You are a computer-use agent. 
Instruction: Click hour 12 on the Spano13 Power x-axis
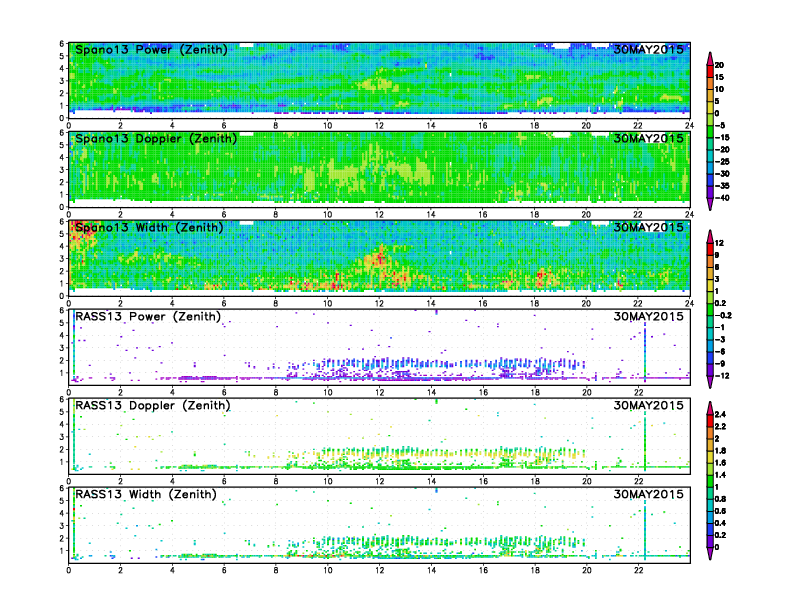pyautogui.click(x=379, y=125)
